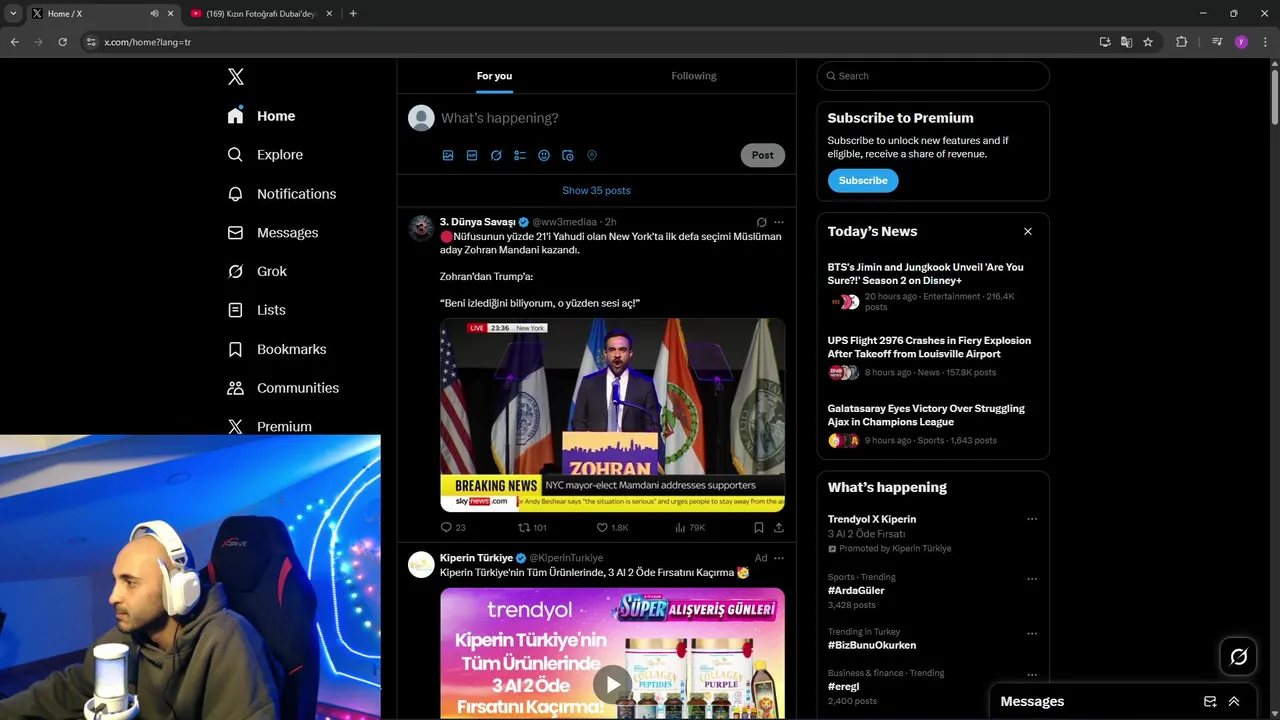Bookmark this page with the star icon
This screenshot has height=720, width=1280.
(1148, 42)
